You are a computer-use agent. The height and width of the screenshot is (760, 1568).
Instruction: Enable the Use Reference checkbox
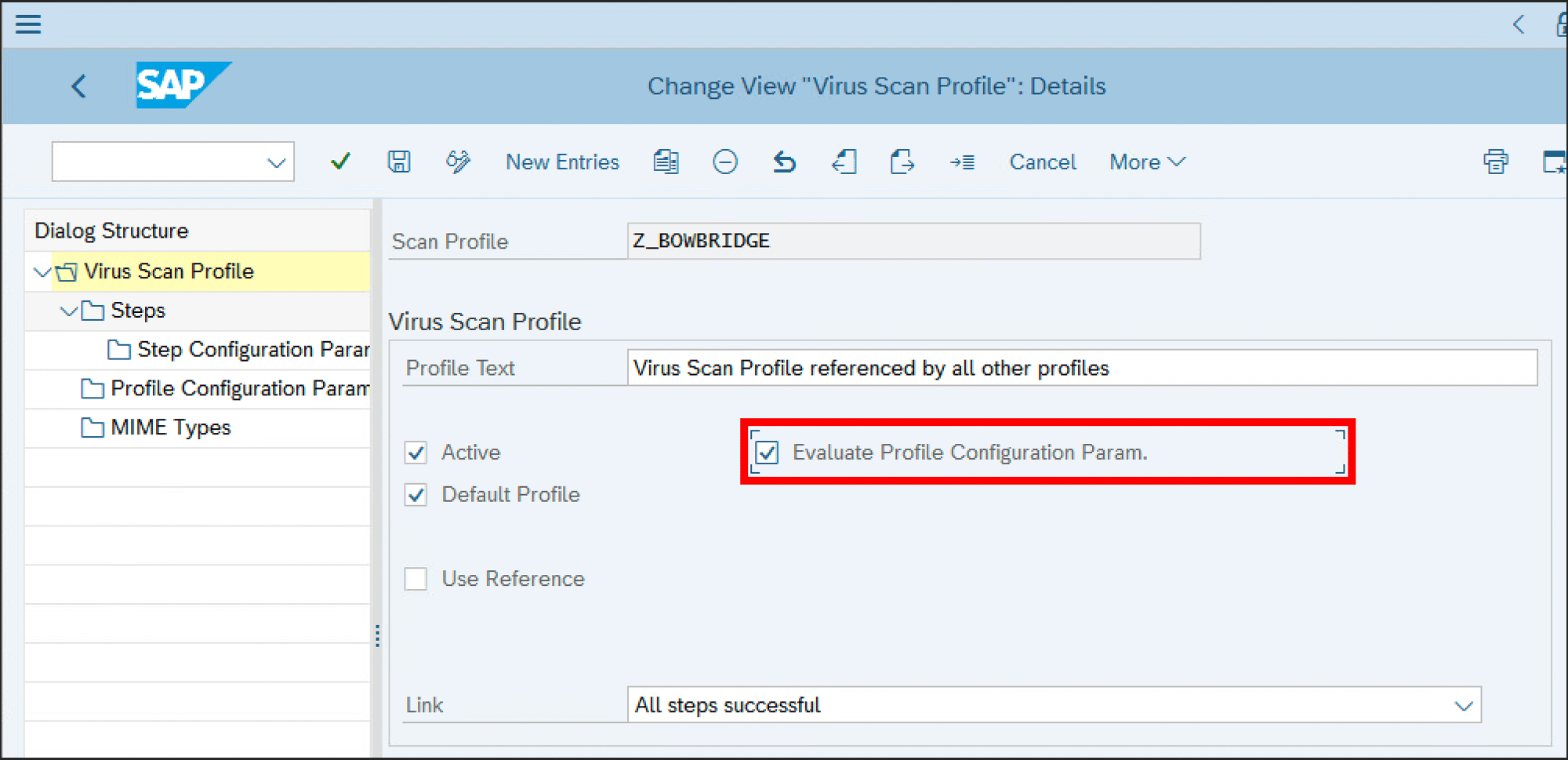point(416,579)
